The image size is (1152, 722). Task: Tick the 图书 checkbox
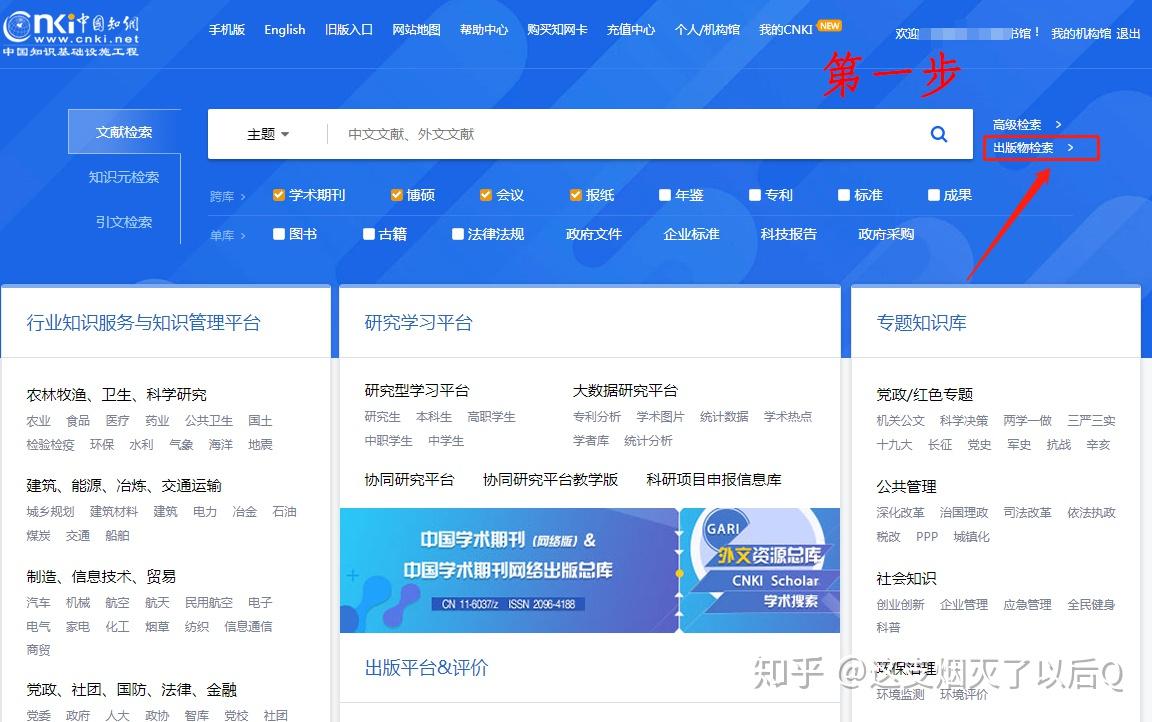[x=279, y=234]
